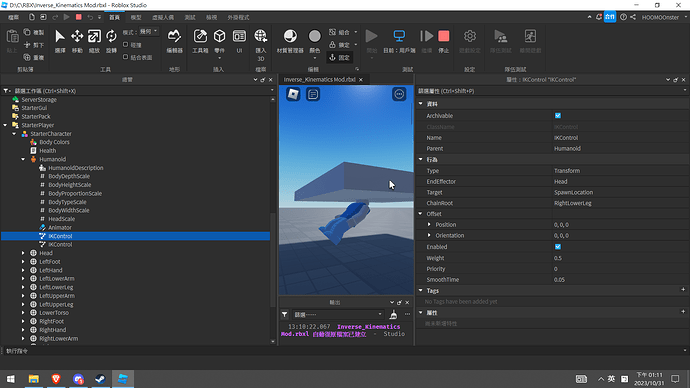
Task: Open the View ribbon tab
Action: pyautogui.click(x=211, y=17)
